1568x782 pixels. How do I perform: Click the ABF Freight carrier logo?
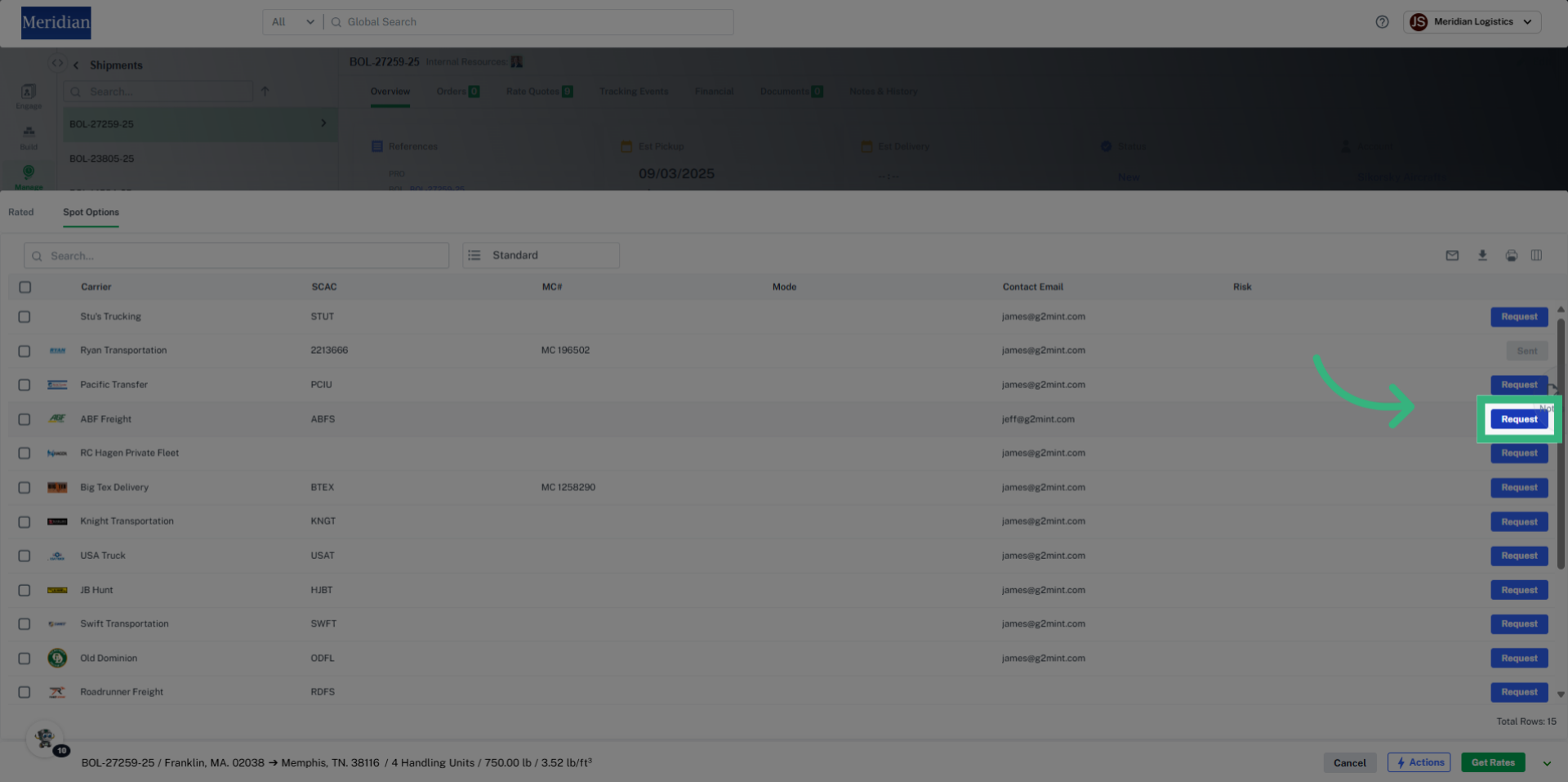click(57, 419)
